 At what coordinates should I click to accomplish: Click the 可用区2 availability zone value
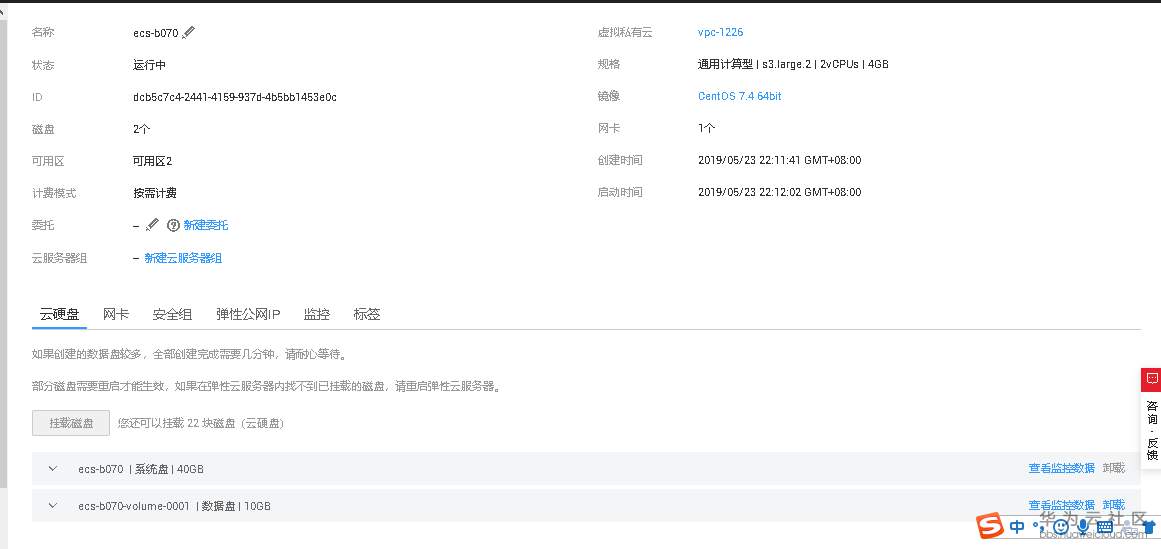click(x=153, y=161)
